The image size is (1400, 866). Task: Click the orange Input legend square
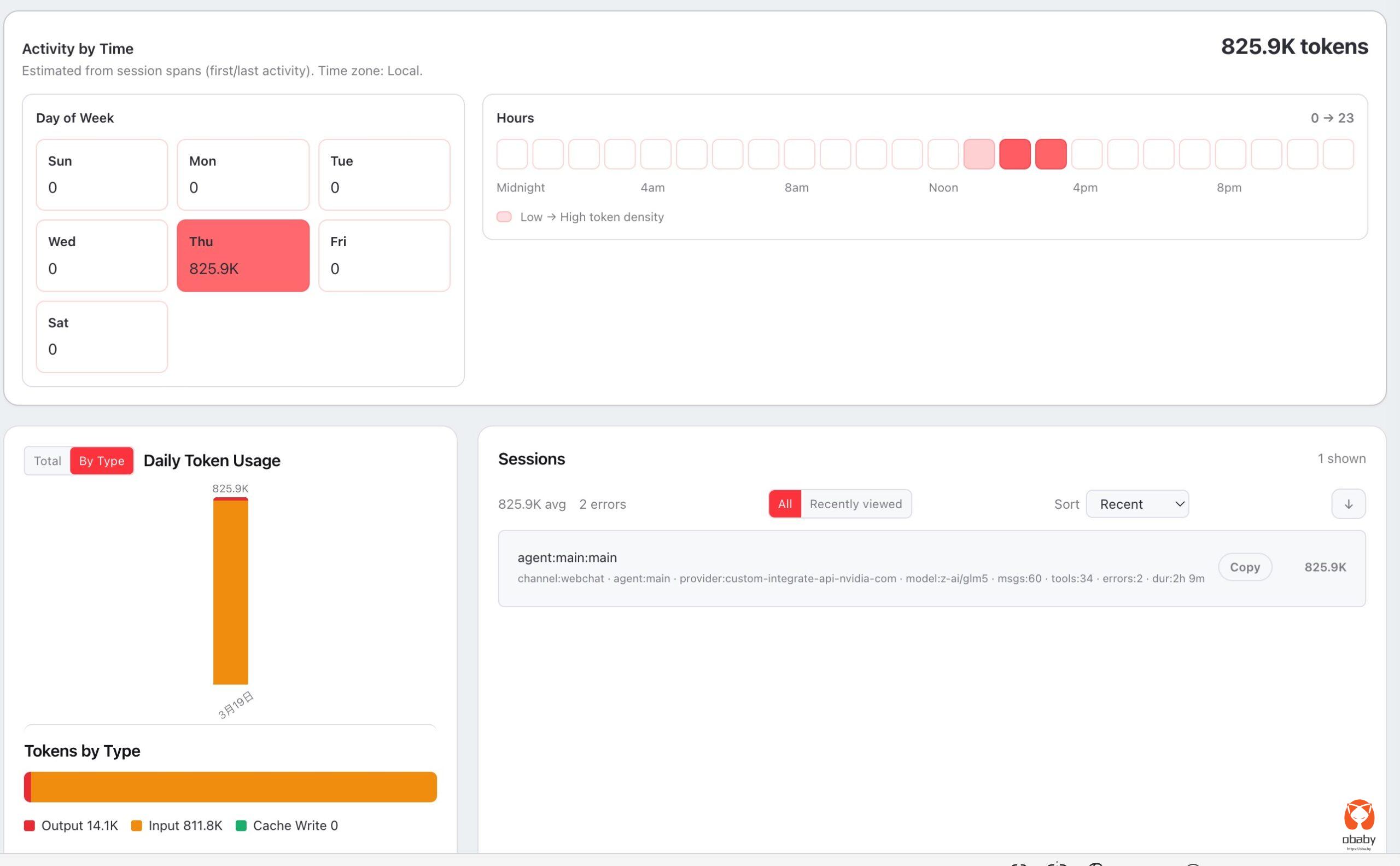(x=136, y=826)
